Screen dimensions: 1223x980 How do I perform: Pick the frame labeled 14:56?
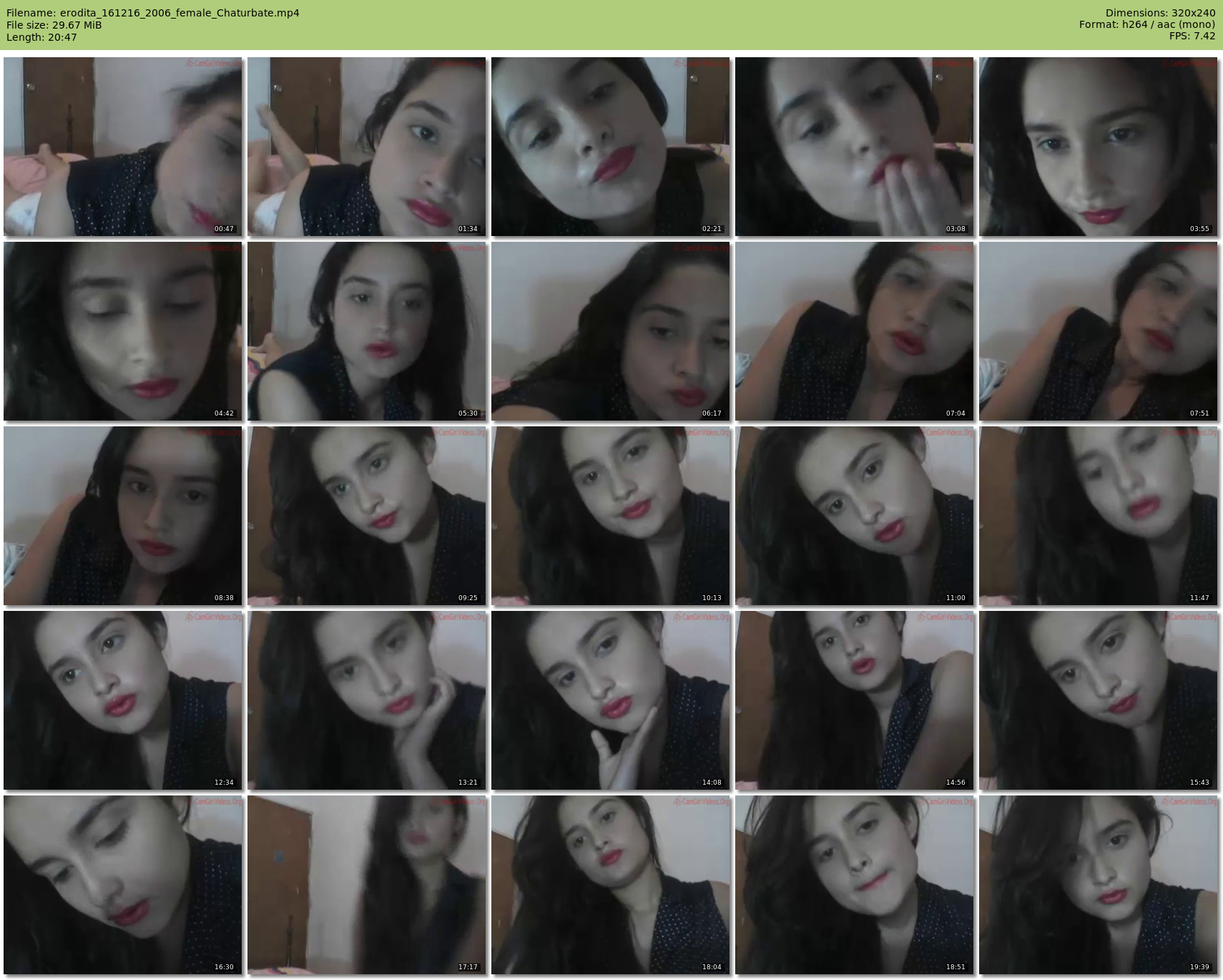pos(854,700)
